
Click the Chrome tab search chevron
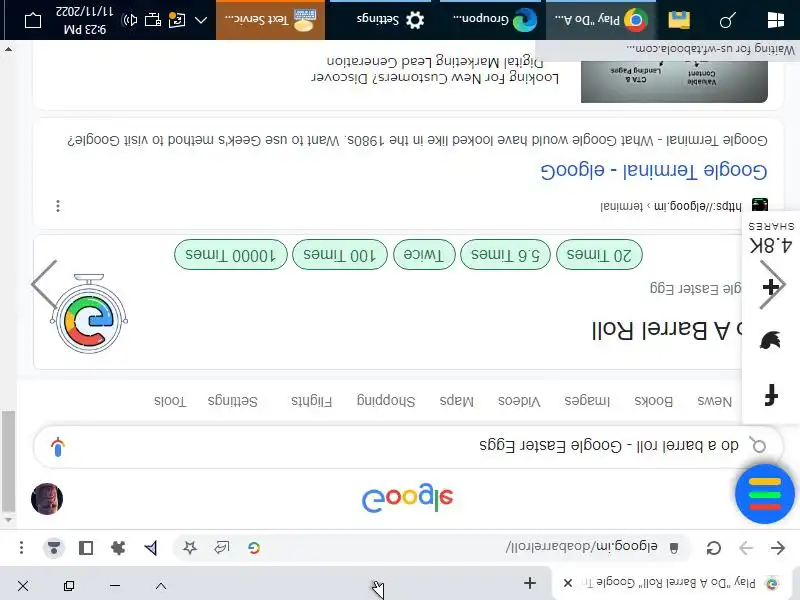161,586
